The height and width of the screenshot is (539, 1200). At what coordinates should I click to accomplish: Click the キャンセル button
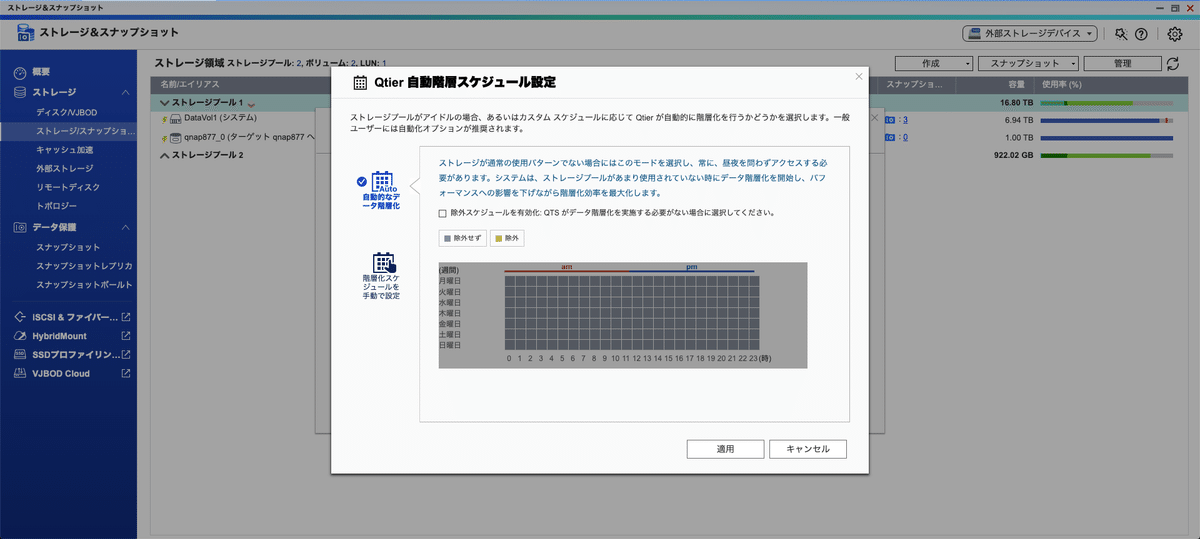click(x=807, y=449)
